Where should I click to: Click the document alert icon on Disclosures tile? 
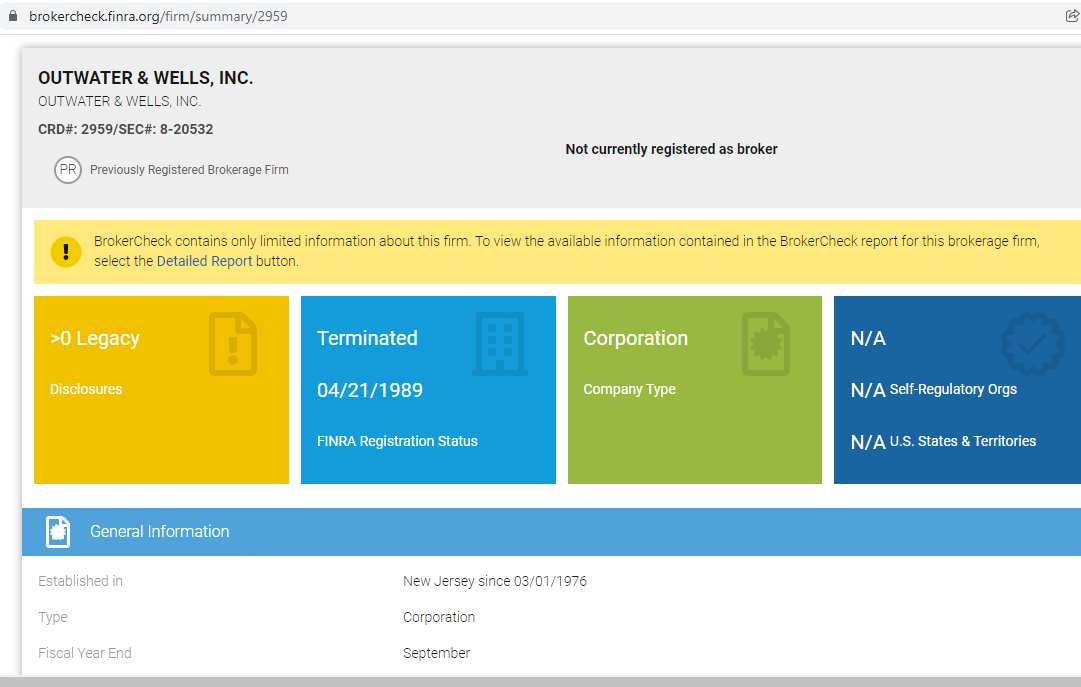pos(232,345)
